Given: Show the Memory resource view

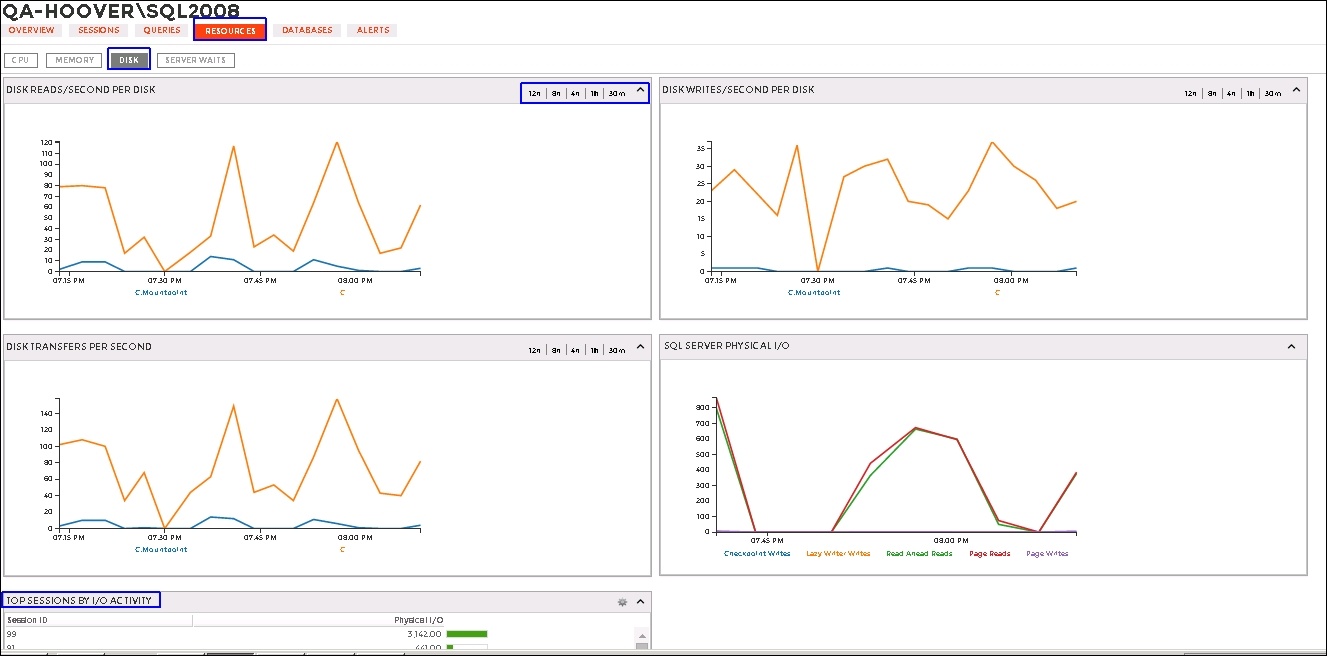Looking at the screenshot, I should pyautogui.click(x=75, y=60).
